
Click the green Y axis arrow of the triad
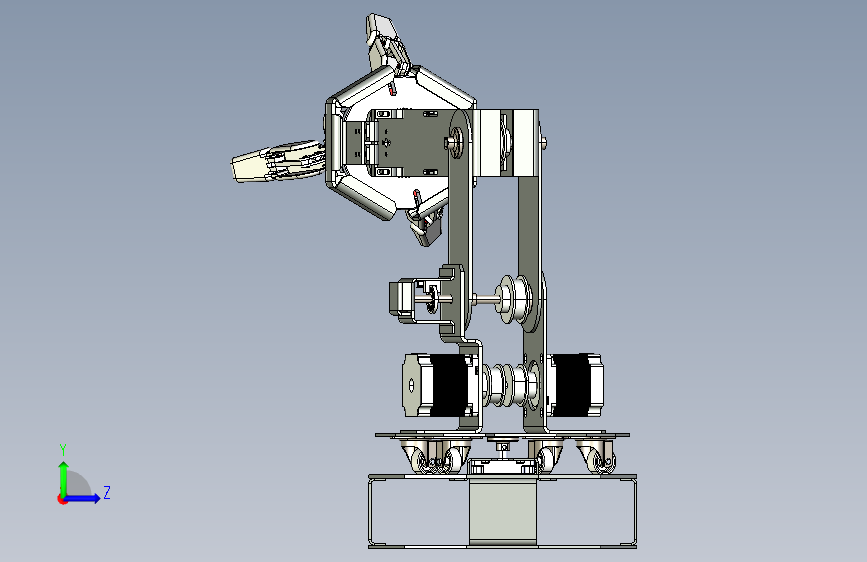pyautogui.click(x=64, y=479)
